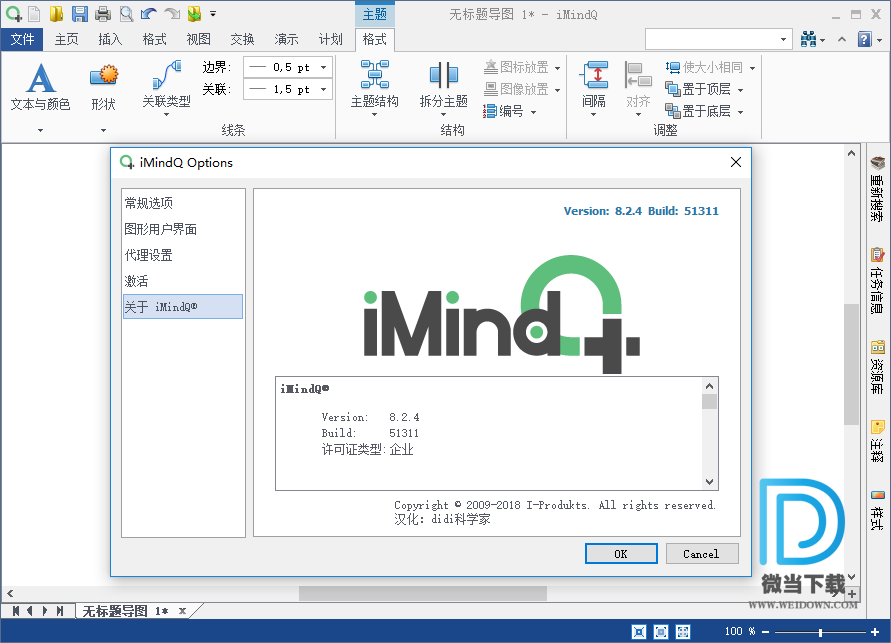Switch to the Exchange (交换) tab

tap(243, 39)
